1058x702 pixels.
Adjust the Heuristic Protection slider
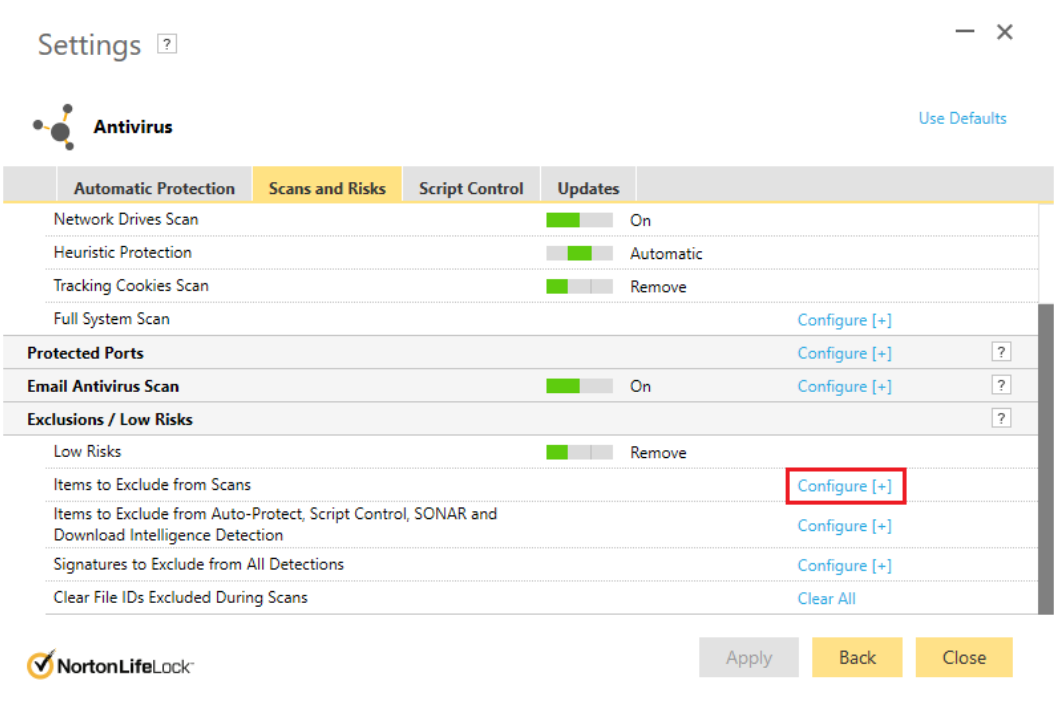[579, 254]
